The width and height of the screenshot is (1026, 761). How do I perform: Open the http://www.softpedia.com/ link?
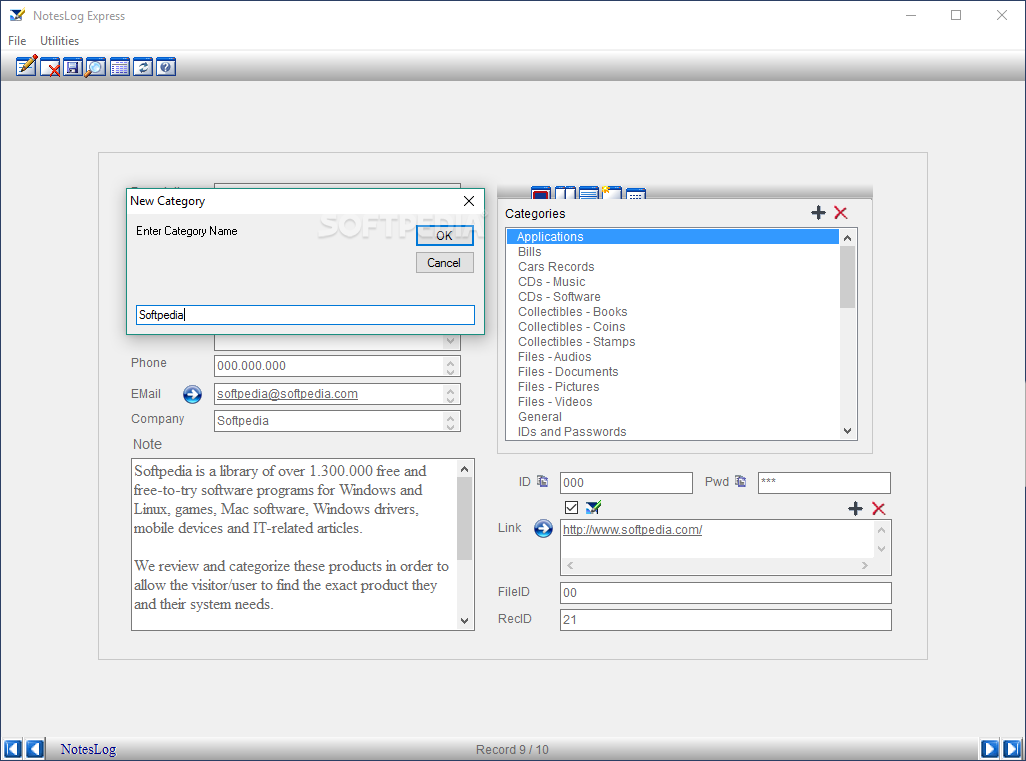click(x=632, y=529)
